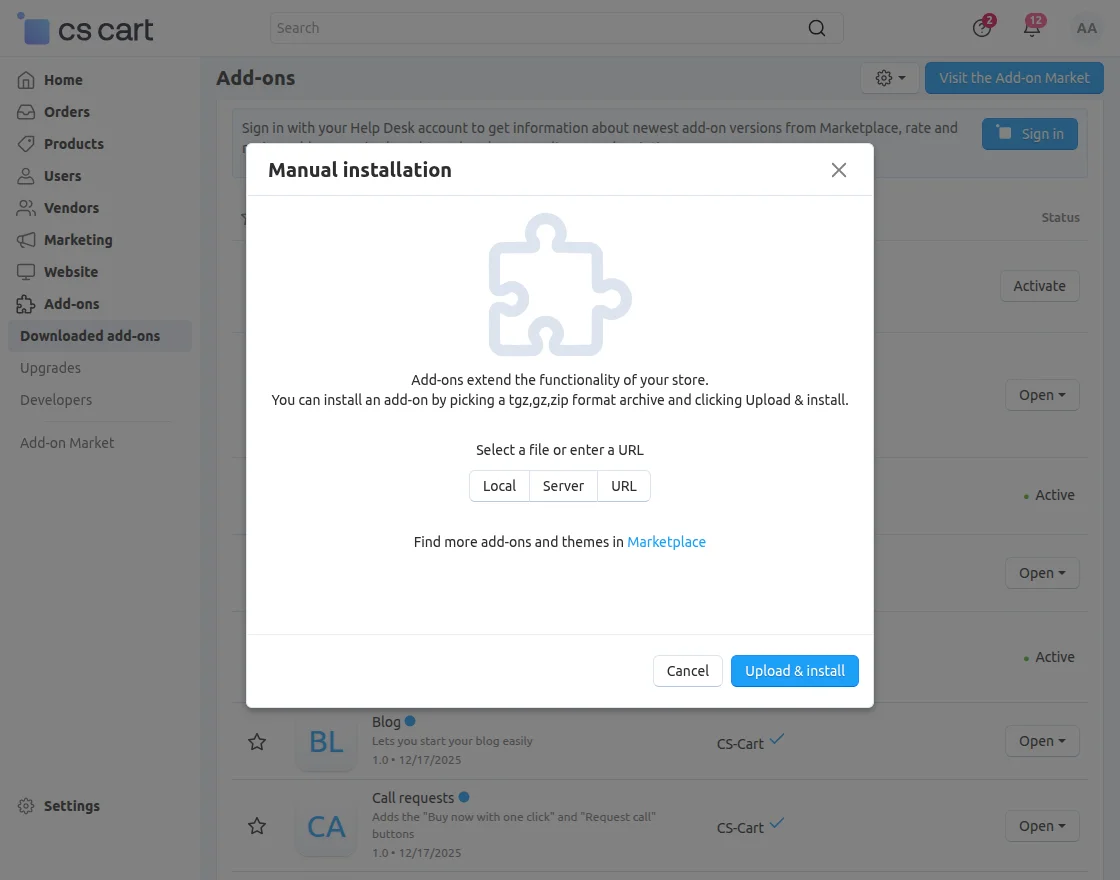
Task: Follow the Marketplace link in the dialog
Action: click(x=666, y=542)
